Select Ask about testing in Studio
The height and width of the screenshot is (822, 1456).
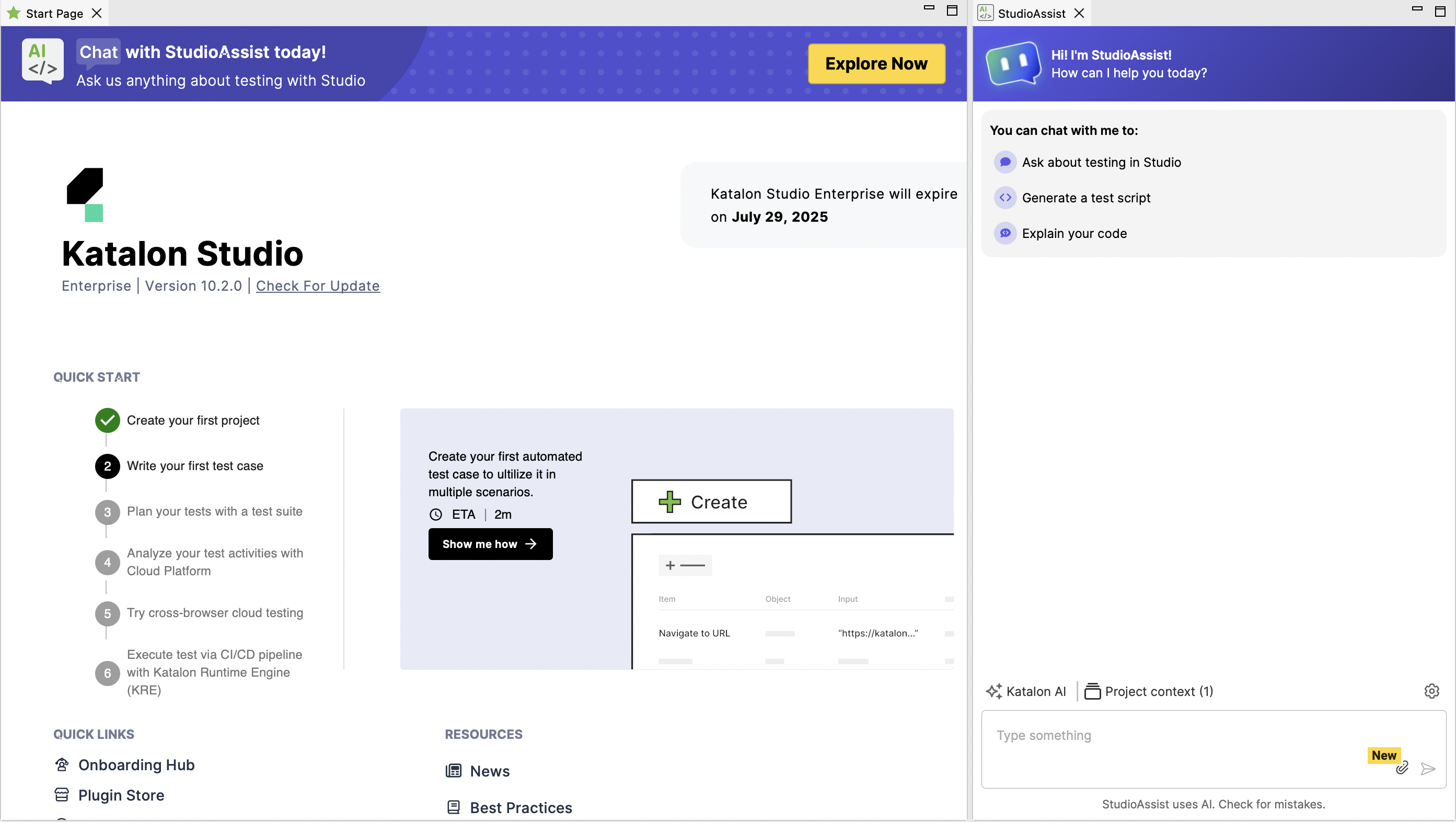pos(1101,162)
